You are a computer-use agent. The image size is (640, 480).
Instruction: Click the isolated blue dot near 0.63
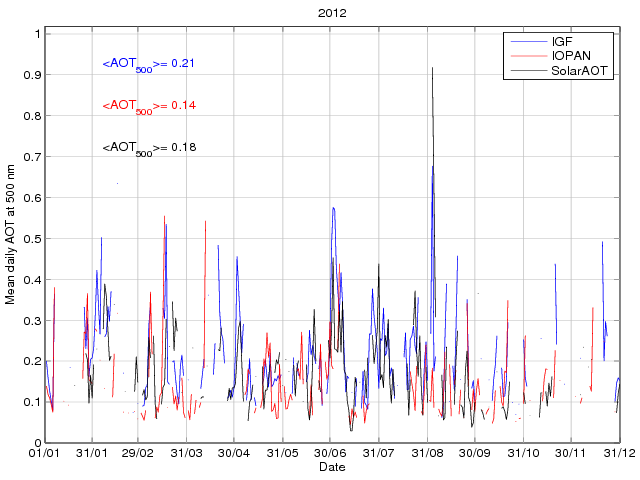pyautogui.click(x=117, y=183)
